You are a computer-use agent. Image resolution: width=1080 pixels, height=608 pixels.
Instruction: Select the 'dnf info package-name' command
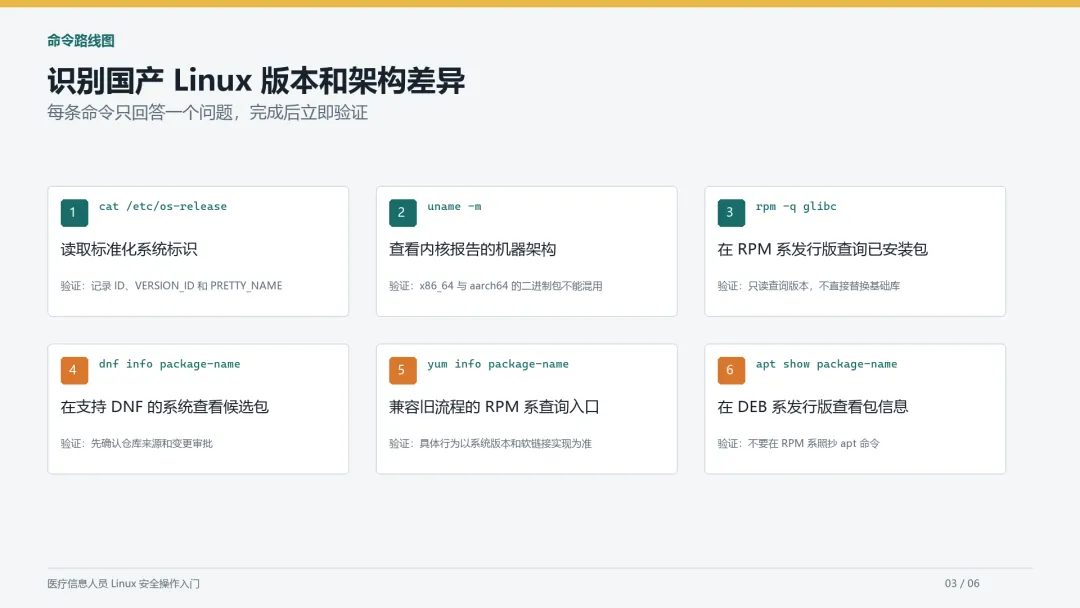[x=169, y=364]
